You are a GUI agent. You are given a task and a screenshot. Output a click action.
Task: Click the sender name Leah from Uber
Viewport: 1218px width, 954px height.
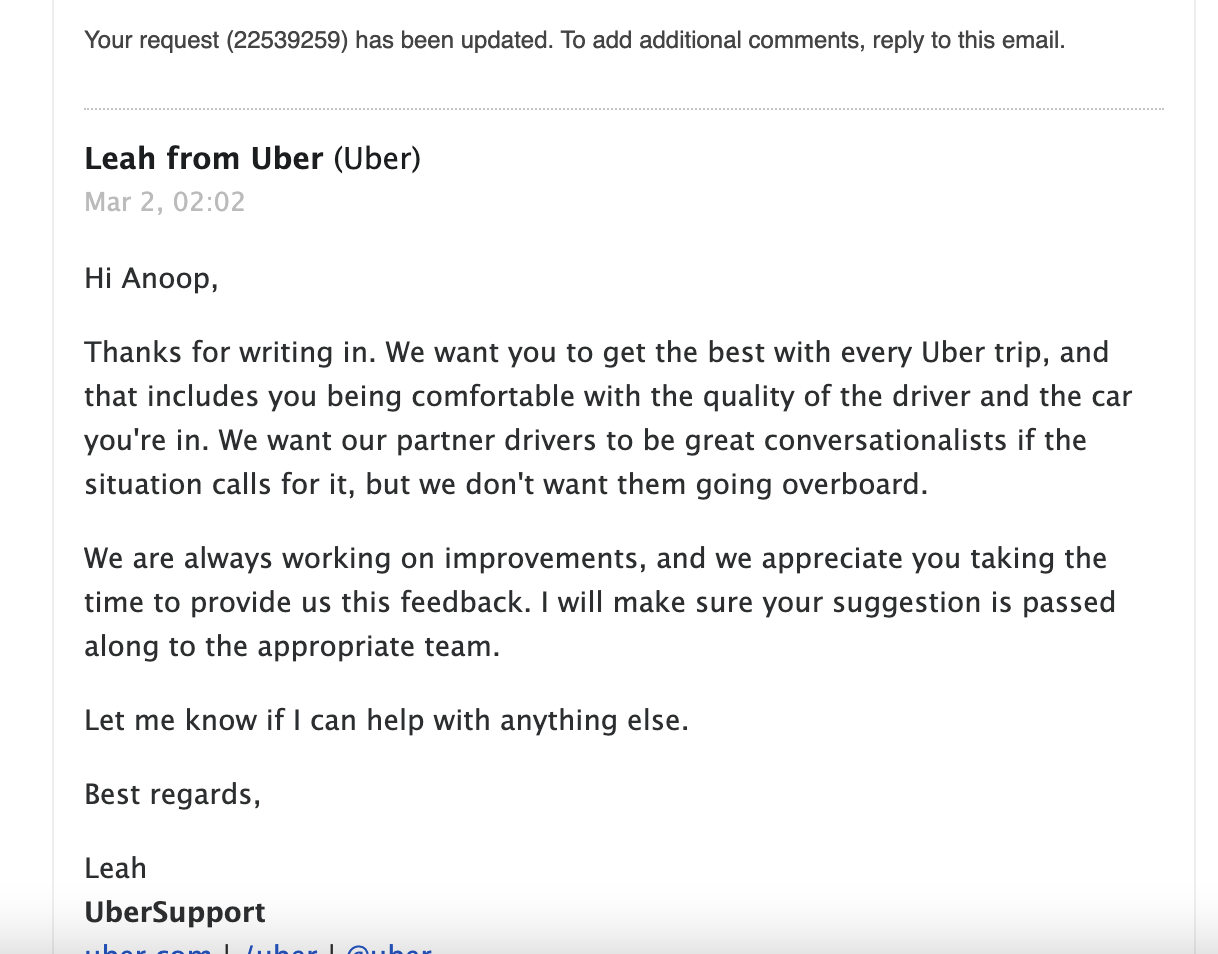[204, 158]
